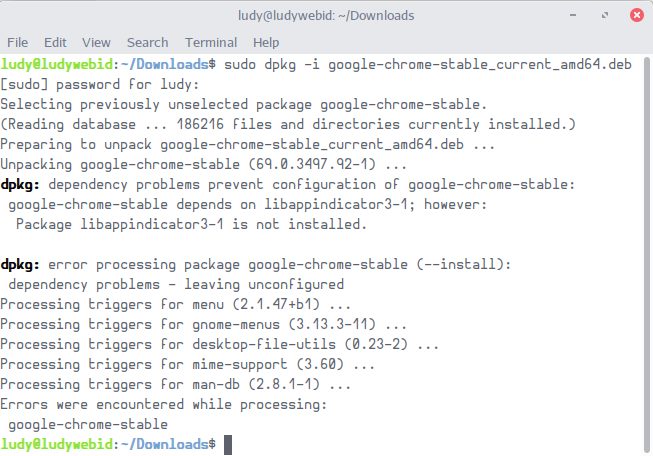653x456 pixels.
Task: Open the File menu
Action: click(x=18, y=43)
